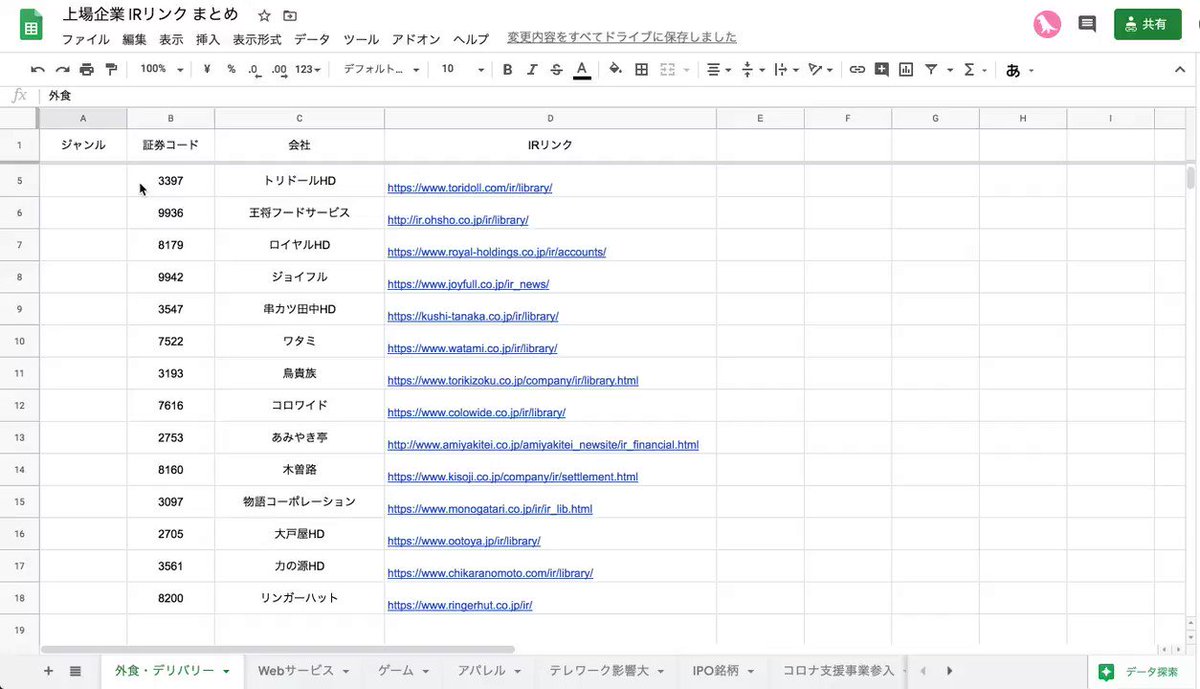Undo the last action
The width and height of the screenshot is (1200, 689).
(38, 70)
